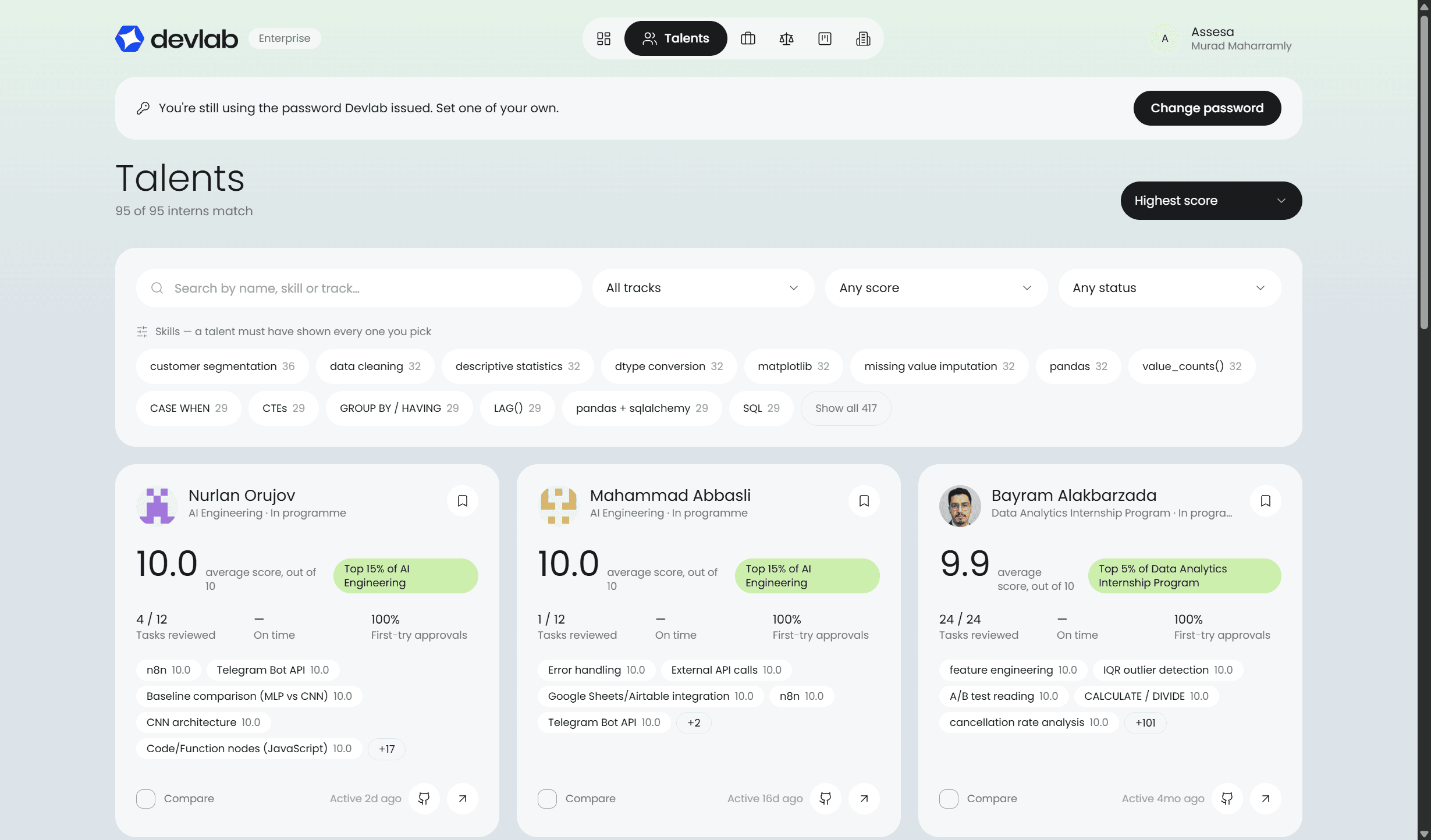Image resolution: width=1431 pixels, height=840 pixels.
Task: Check Compare on Mahammad Abbasli's card
Action: pos(547,799)
